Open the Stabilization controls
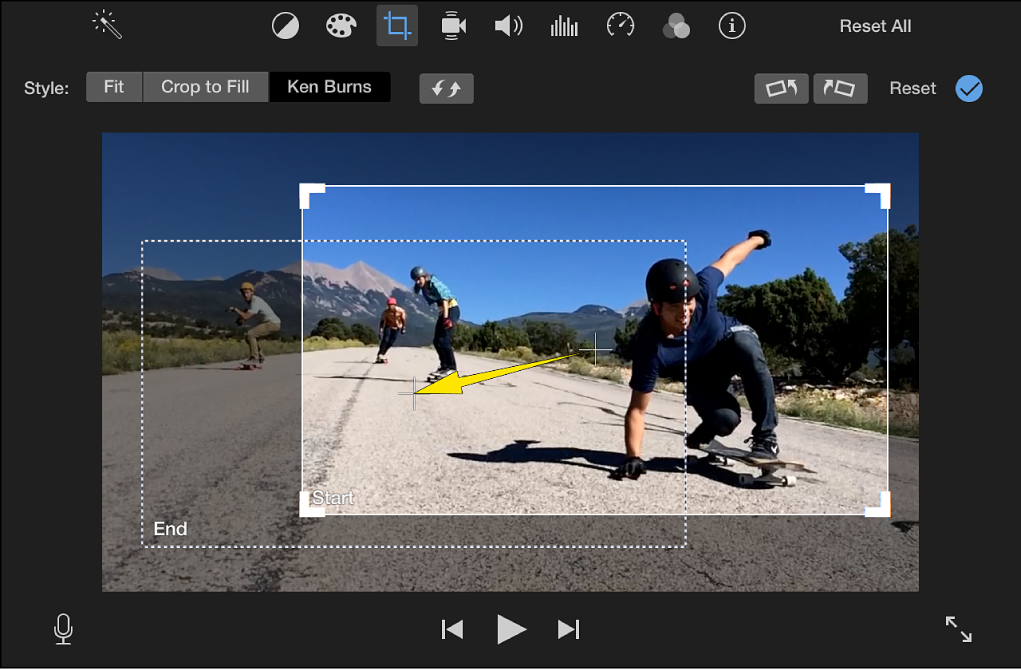 click(452, 26)
